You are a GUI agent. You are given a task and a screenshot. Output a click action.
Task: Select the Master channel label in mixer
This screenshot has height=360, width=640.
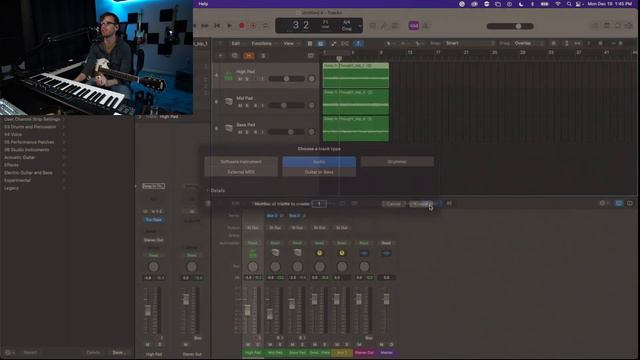386,353
